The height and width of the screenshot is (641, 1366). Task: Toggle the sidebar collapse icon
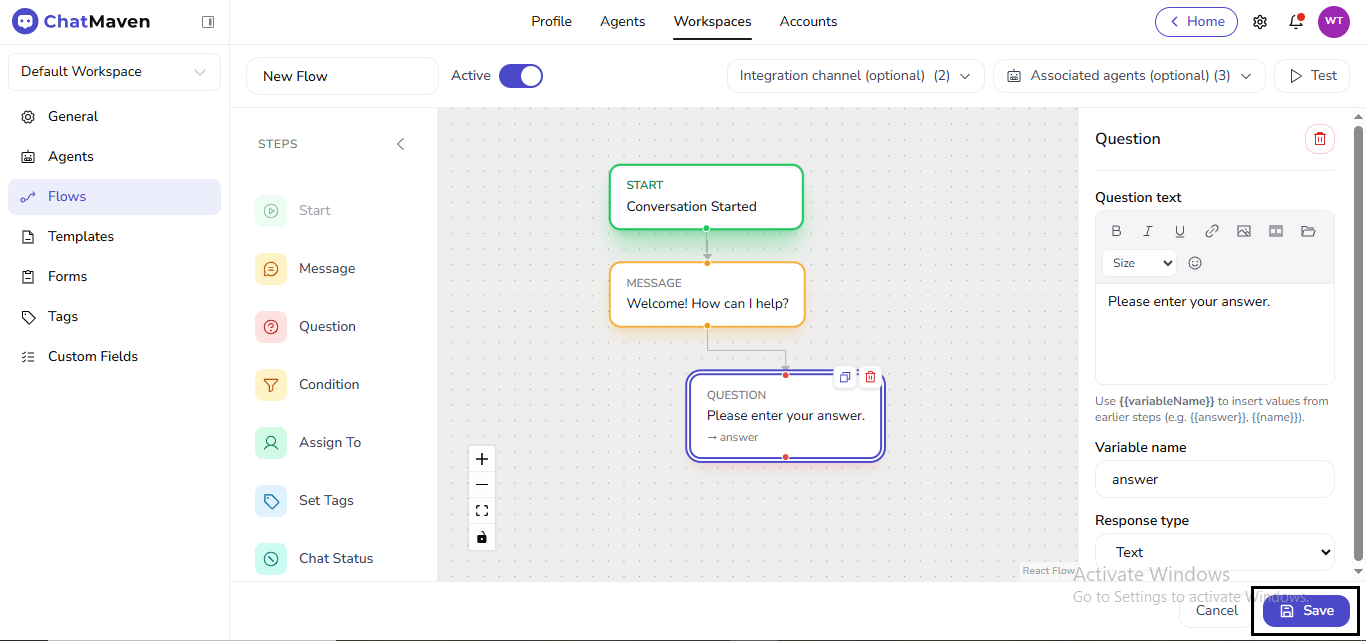(x=208, y=21)
